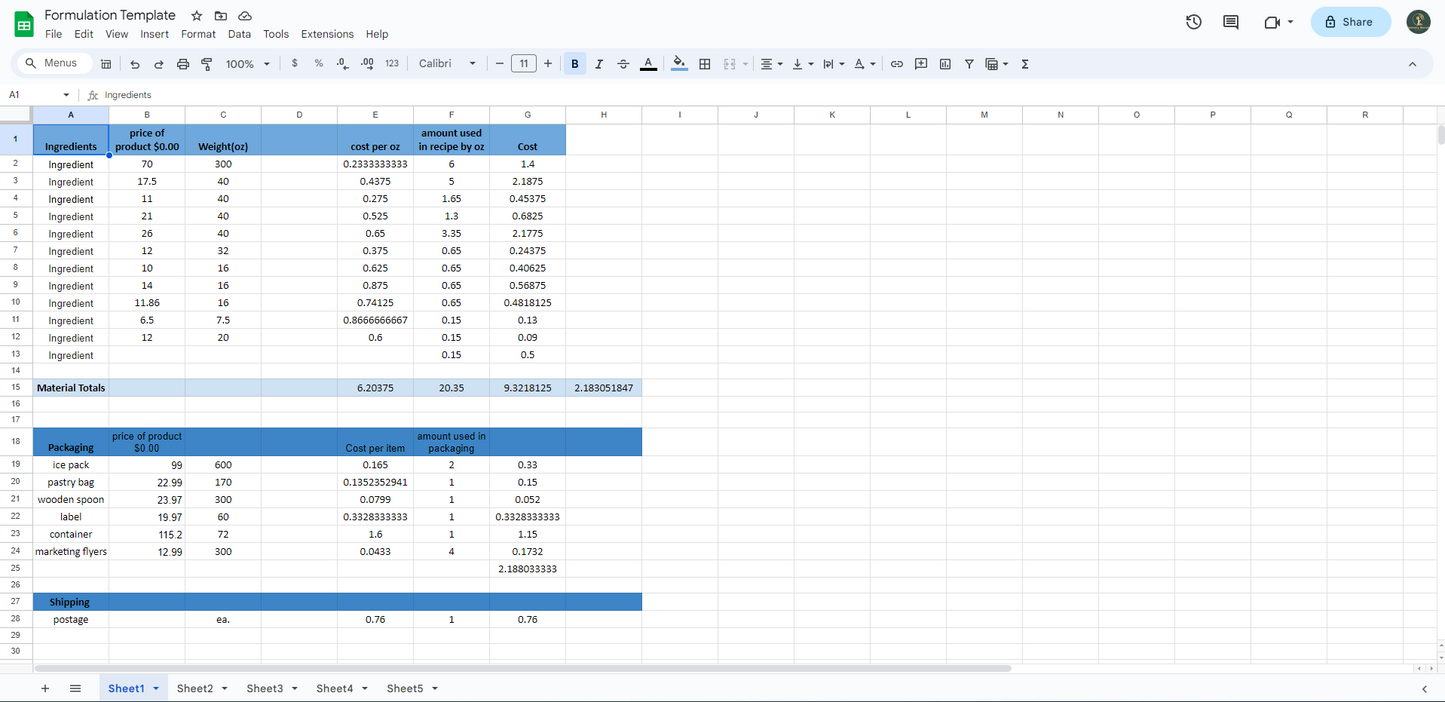Open the Format menu
The height and width of the screenshot is (702, 1445).
point(198,34)
